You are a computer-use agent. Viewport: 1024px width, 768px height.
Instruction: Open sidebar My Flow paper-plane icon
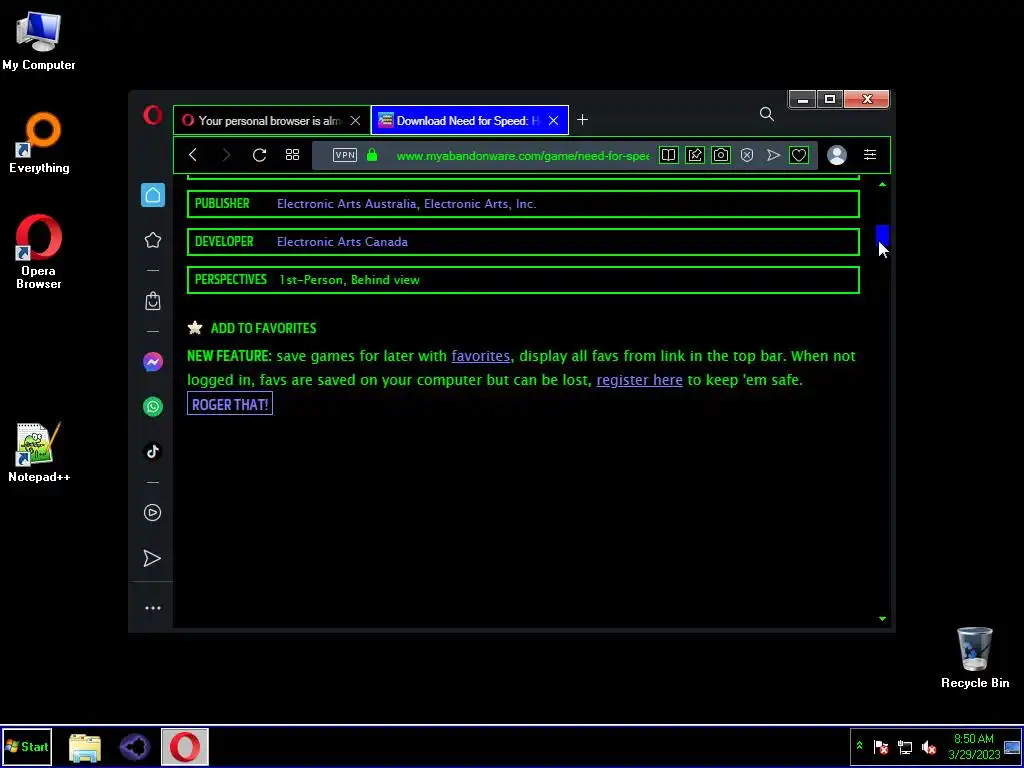click(x=152, y=558)
